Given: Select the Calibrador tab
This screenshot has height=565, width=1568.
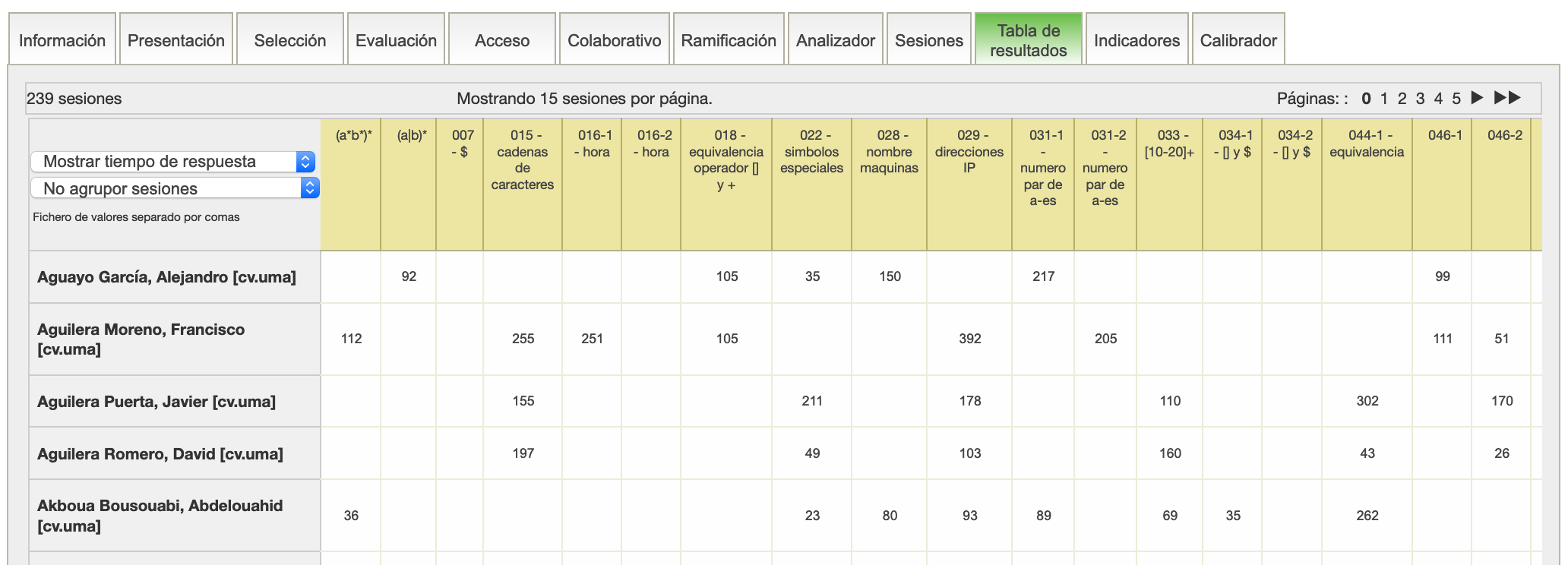Looking at the screenshot, I should point(1238,40).
